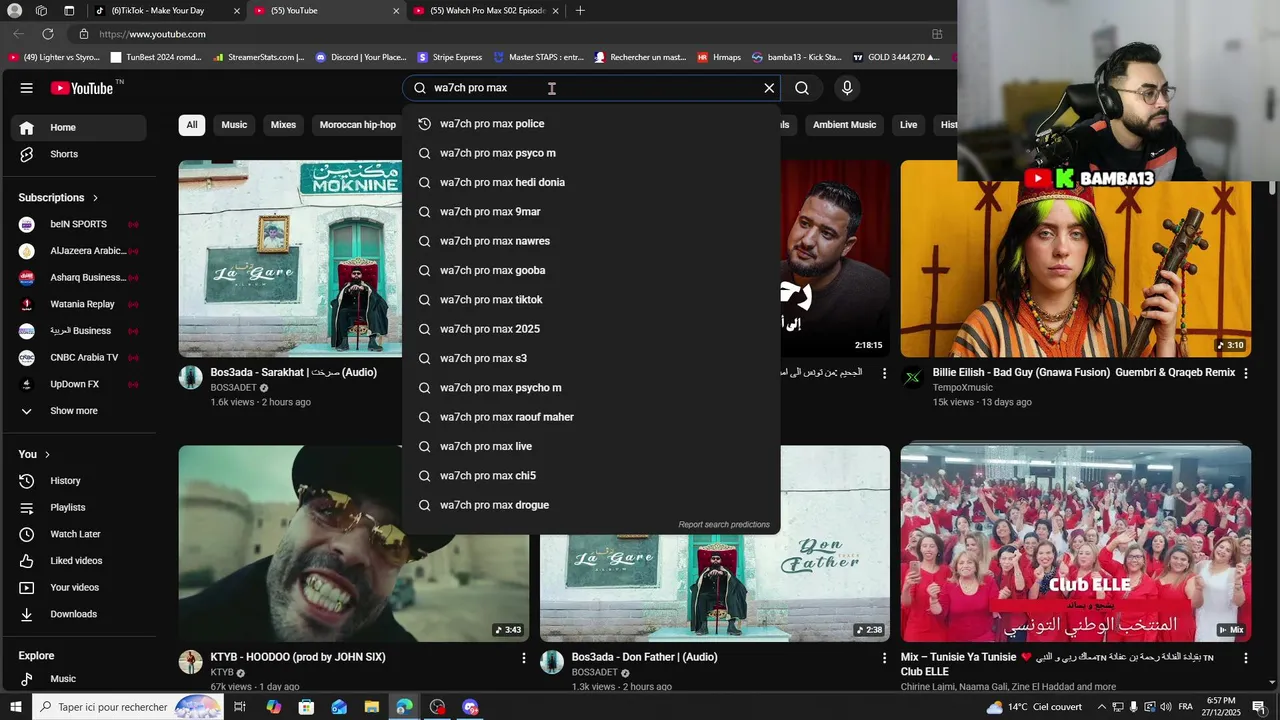Choose suggestion wa7ch pro max raouf maher
Viewport: 1280px width, 720px height.
[591, 417]
